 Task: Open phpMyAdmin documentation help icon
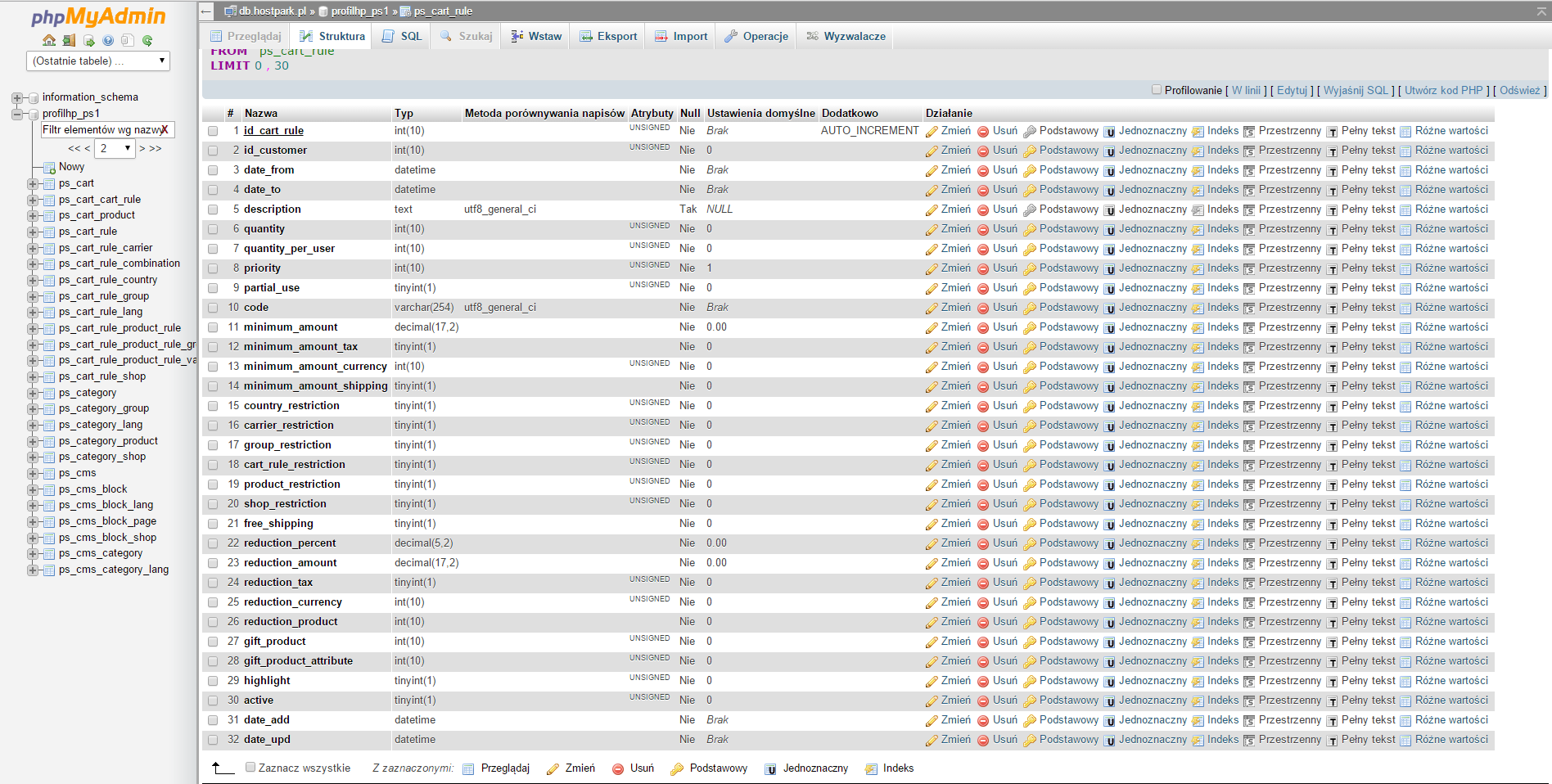pyautogui.click(x=108, y=40)
